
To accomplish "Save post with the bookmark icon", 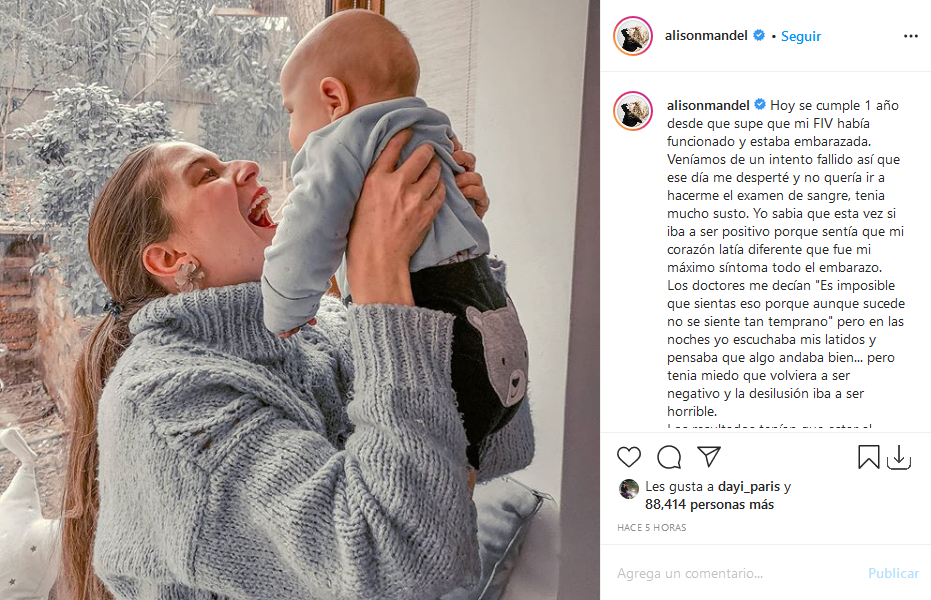I will click(869, 457).
